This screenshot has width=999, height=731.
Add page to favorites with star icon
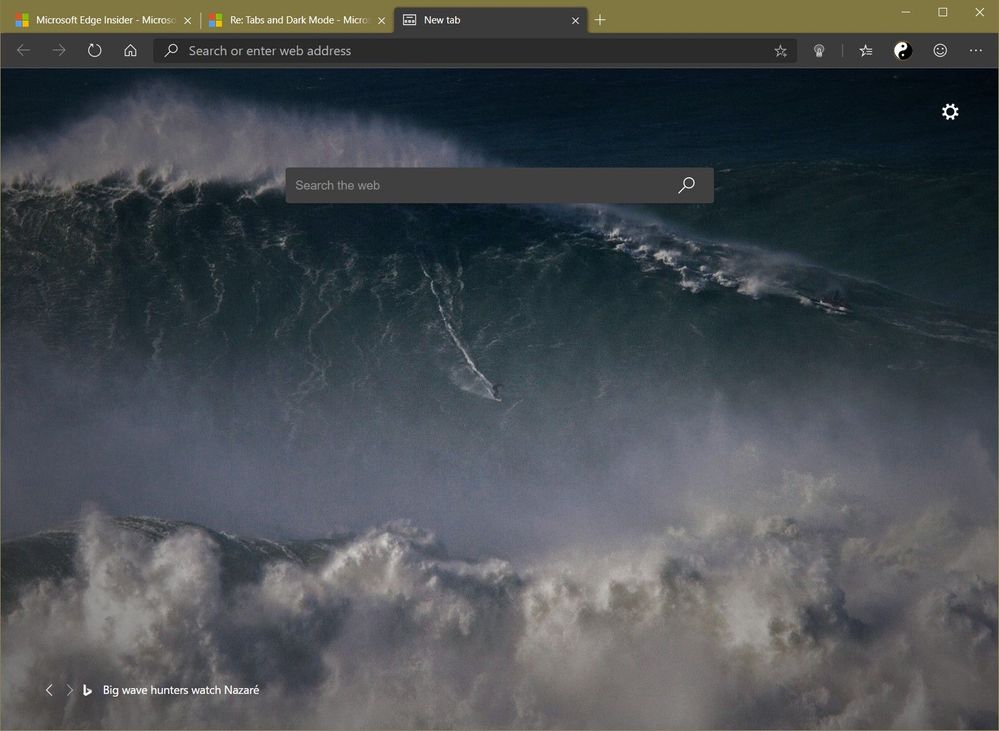pos(780,51)
